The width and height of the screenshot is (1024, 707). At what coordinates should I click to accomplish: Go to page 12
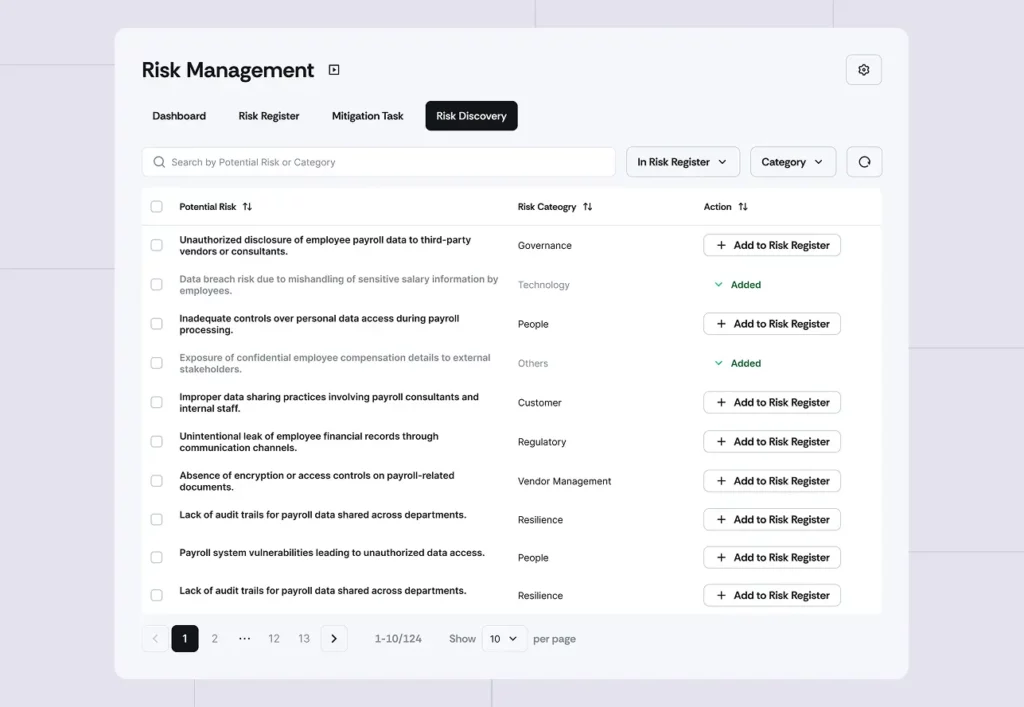point(274,638)
